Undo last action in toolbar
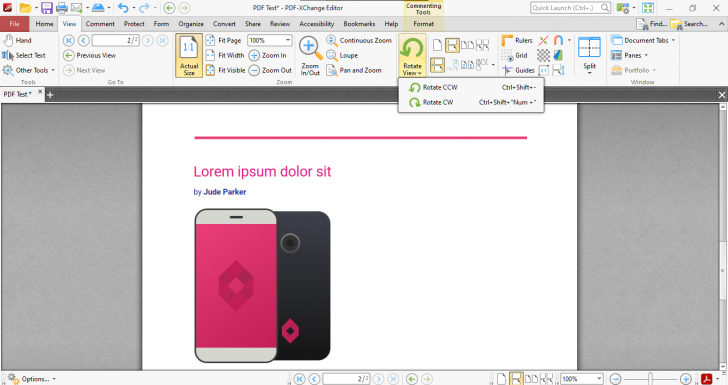The image size is (728, 385). tap(123, 7)
